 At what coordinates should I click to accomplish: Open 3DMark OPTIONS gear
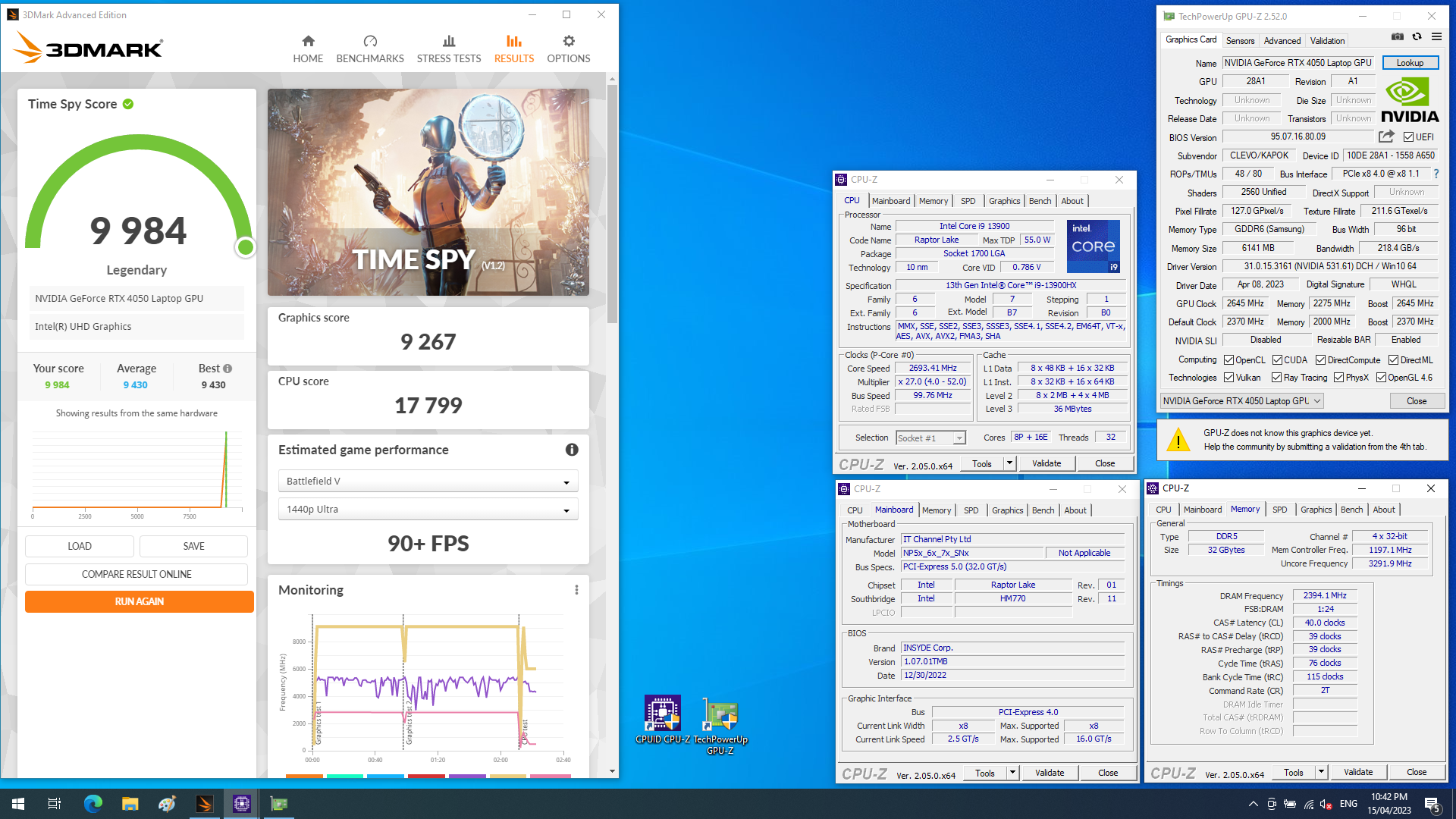(x=569, y=49)
